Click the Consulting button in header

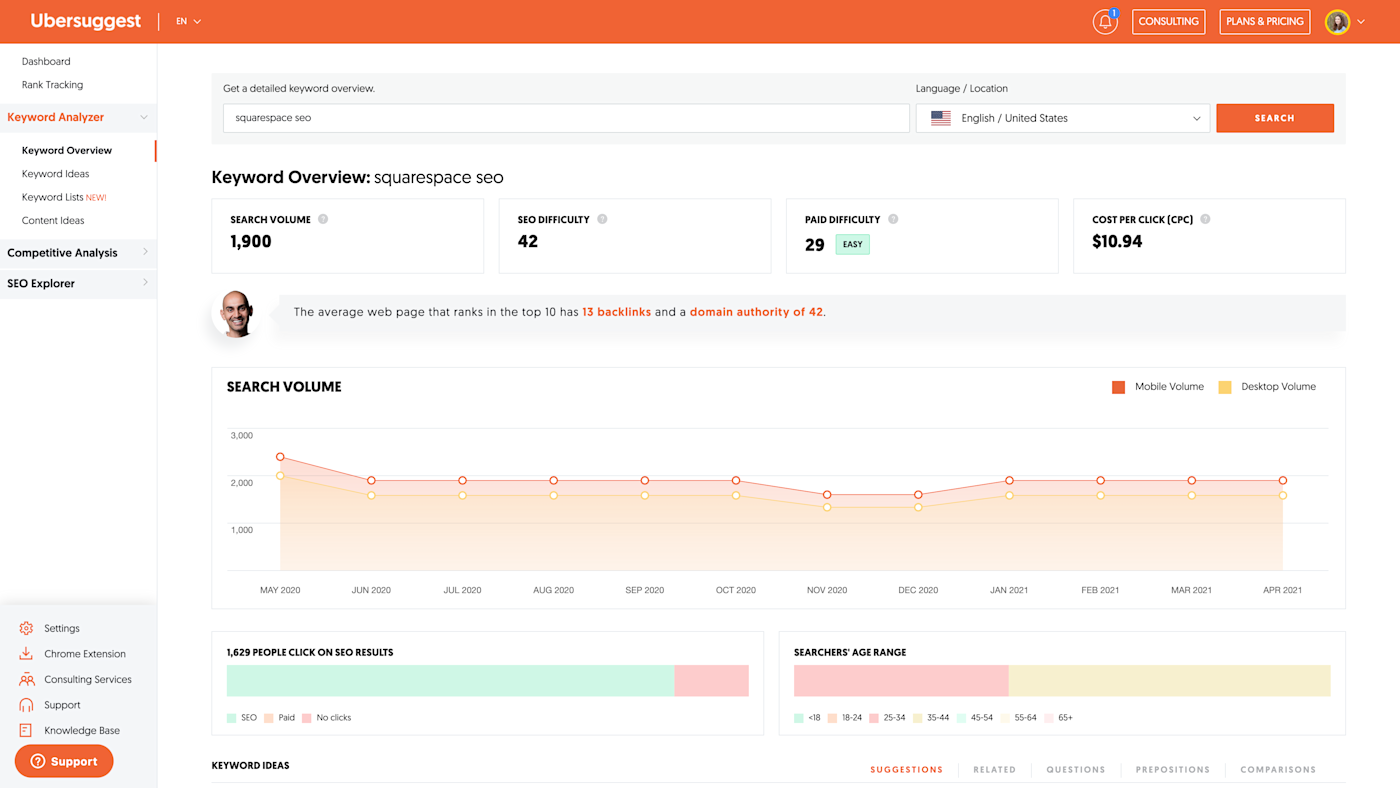click(1169, 22)
